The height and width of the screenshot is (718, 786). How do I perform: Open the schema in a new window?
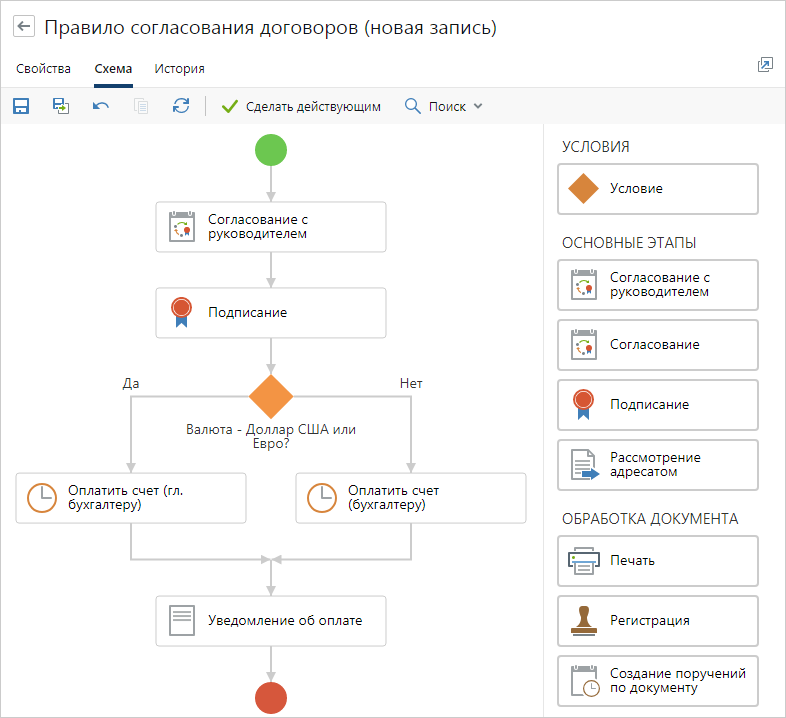(x=765, y=65)
